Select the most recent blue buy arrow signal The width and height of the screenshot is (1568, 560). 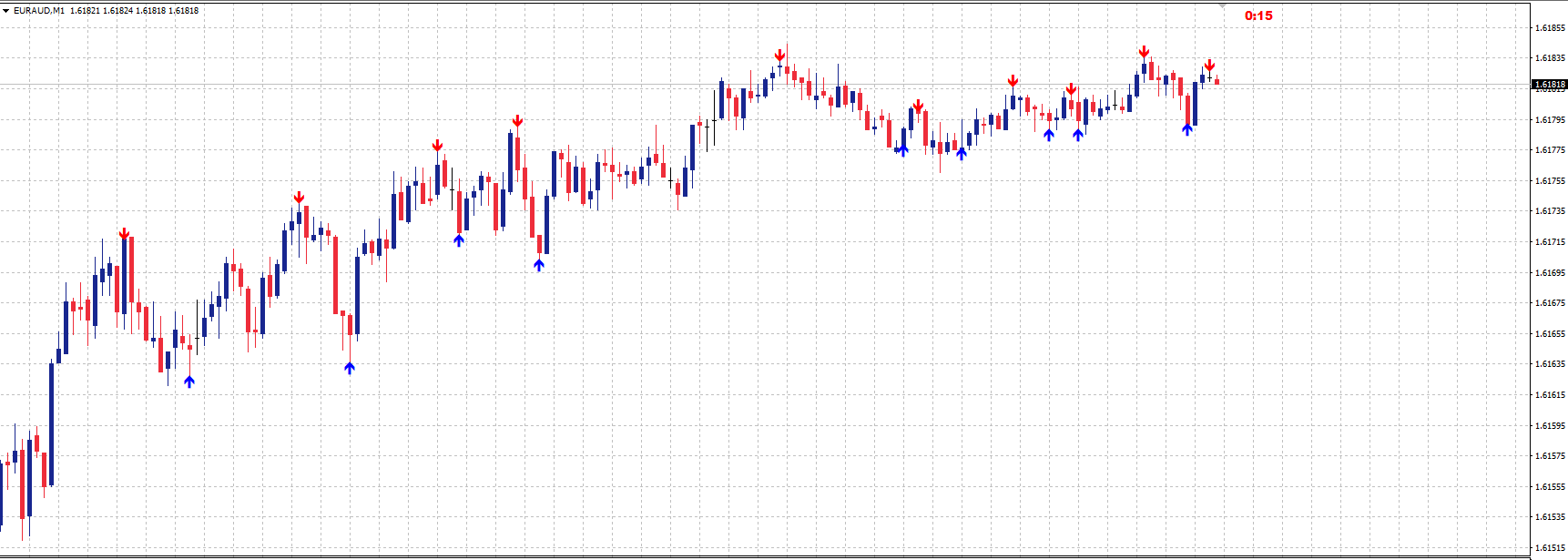pyautogui.click(x=1187, y=129)
